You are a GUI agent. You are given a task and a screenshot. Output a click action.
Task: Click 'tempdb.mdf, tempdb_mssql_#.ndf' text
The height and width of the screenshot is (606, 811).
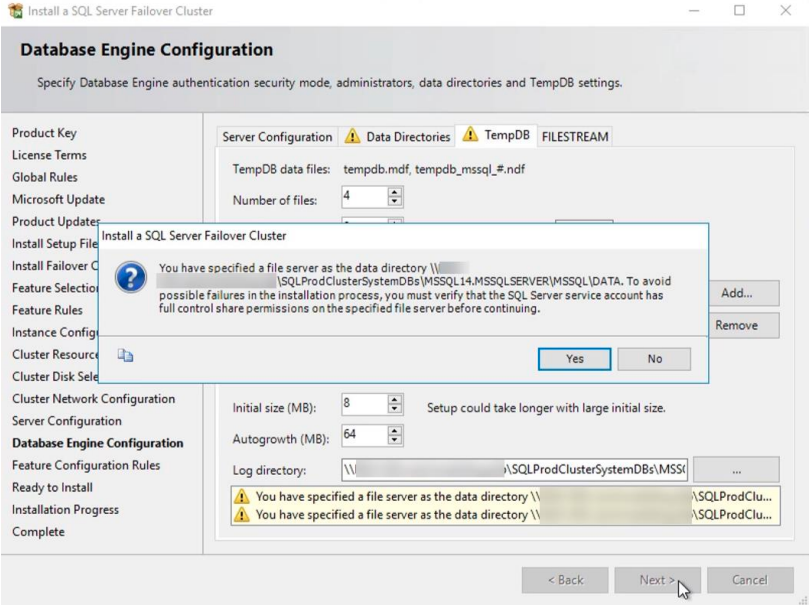point(434,169)
